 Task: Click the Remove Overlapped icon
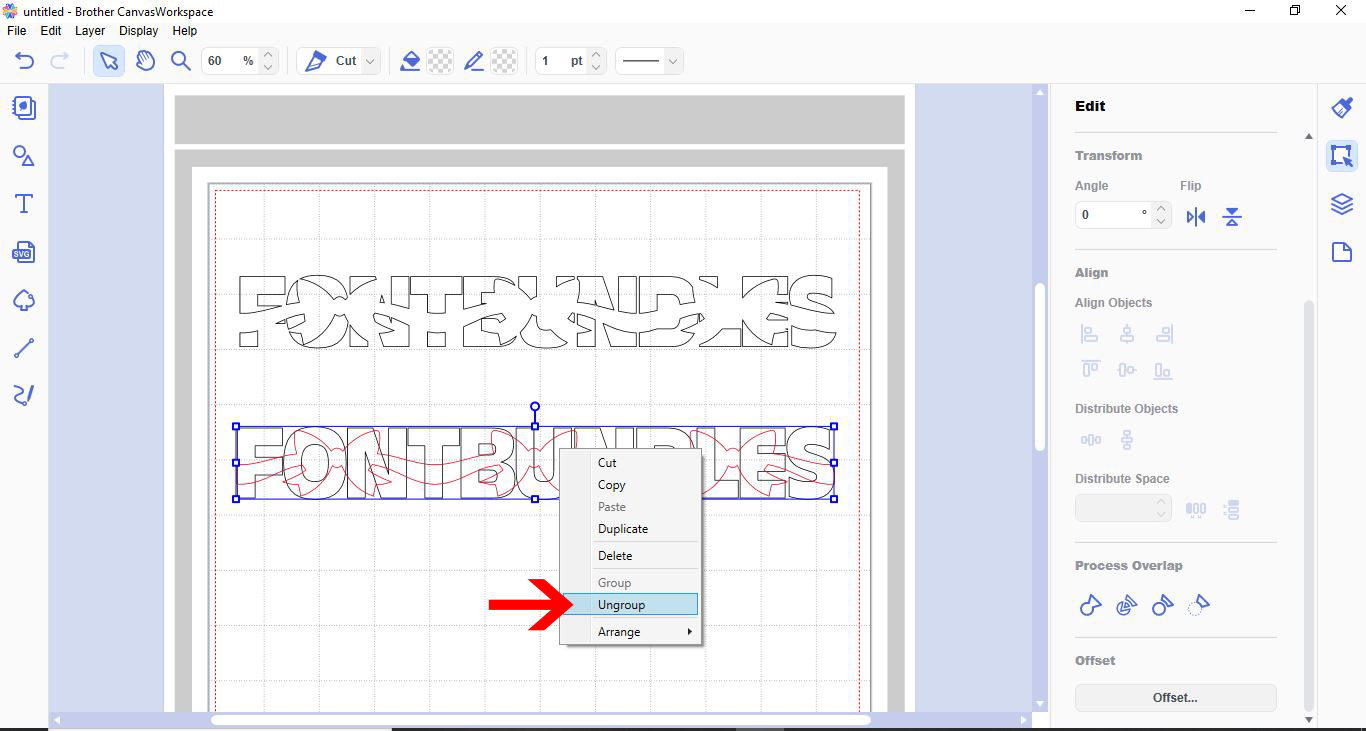[1198, 605]
